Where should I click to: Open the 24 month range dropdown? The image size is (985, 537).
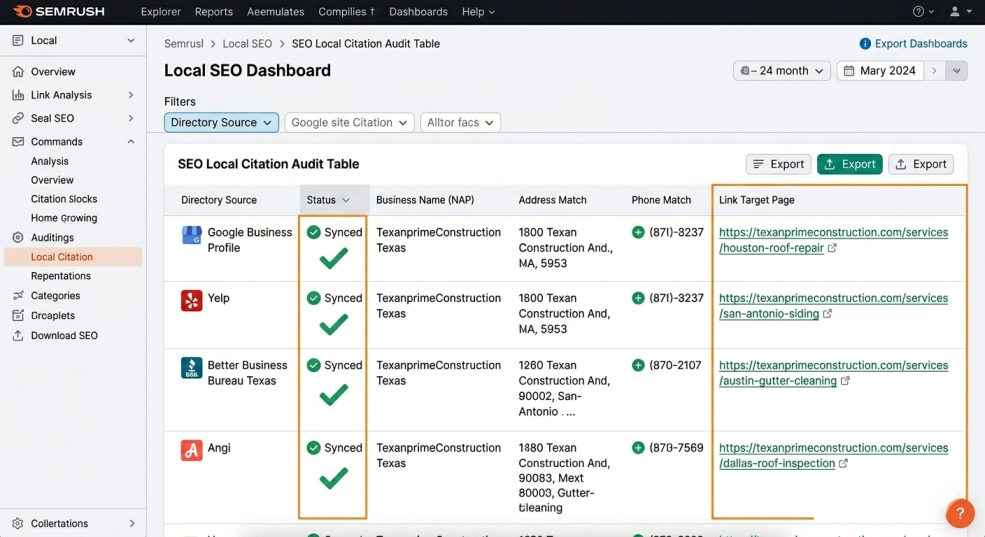pos(781,70)
